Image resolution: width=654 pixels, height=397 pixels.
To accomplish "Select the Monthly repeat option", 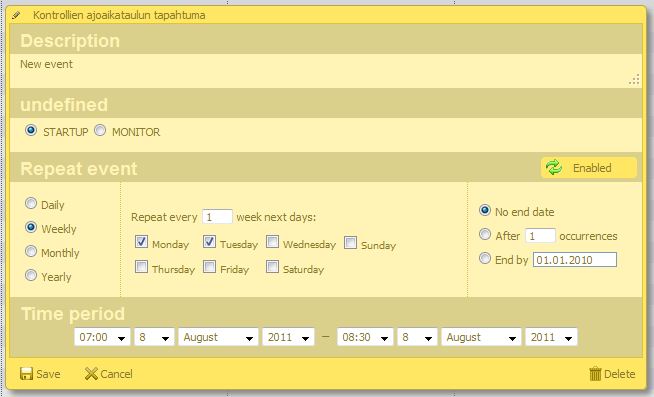I will tap(31, 251).
